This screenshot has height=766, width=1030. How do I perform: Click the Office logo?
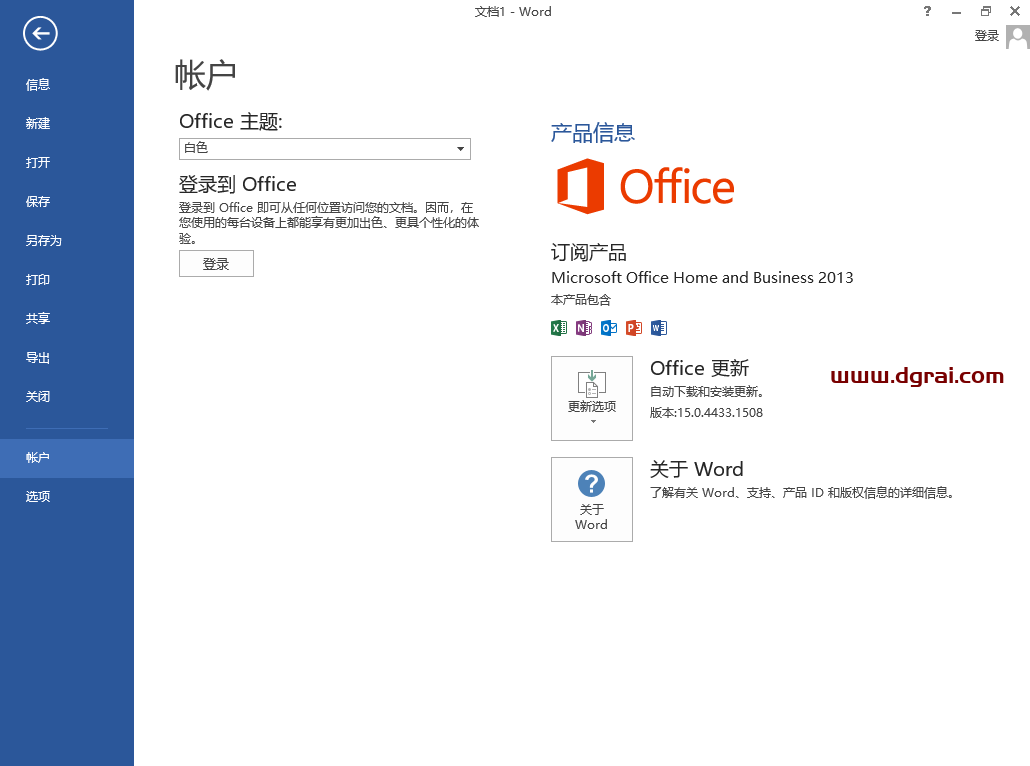(x=645, y=187)
